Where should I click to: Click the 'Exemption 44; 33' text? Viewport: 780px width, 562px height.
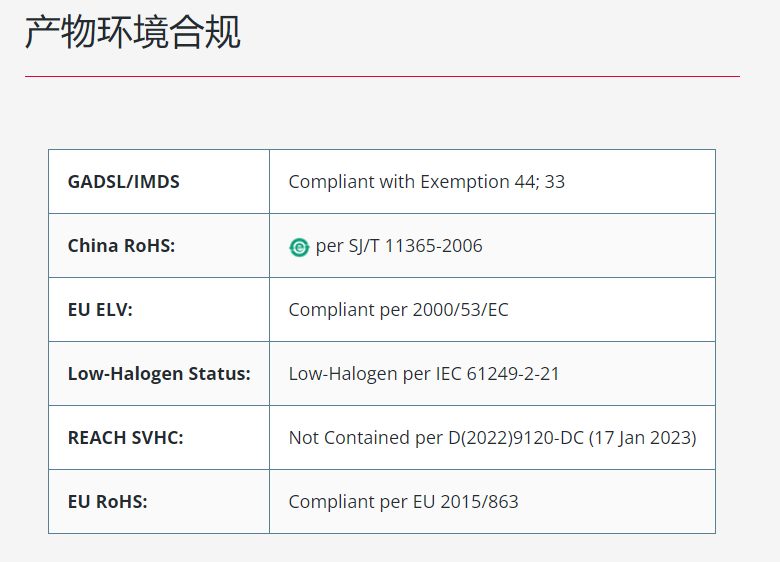point(492,182)
